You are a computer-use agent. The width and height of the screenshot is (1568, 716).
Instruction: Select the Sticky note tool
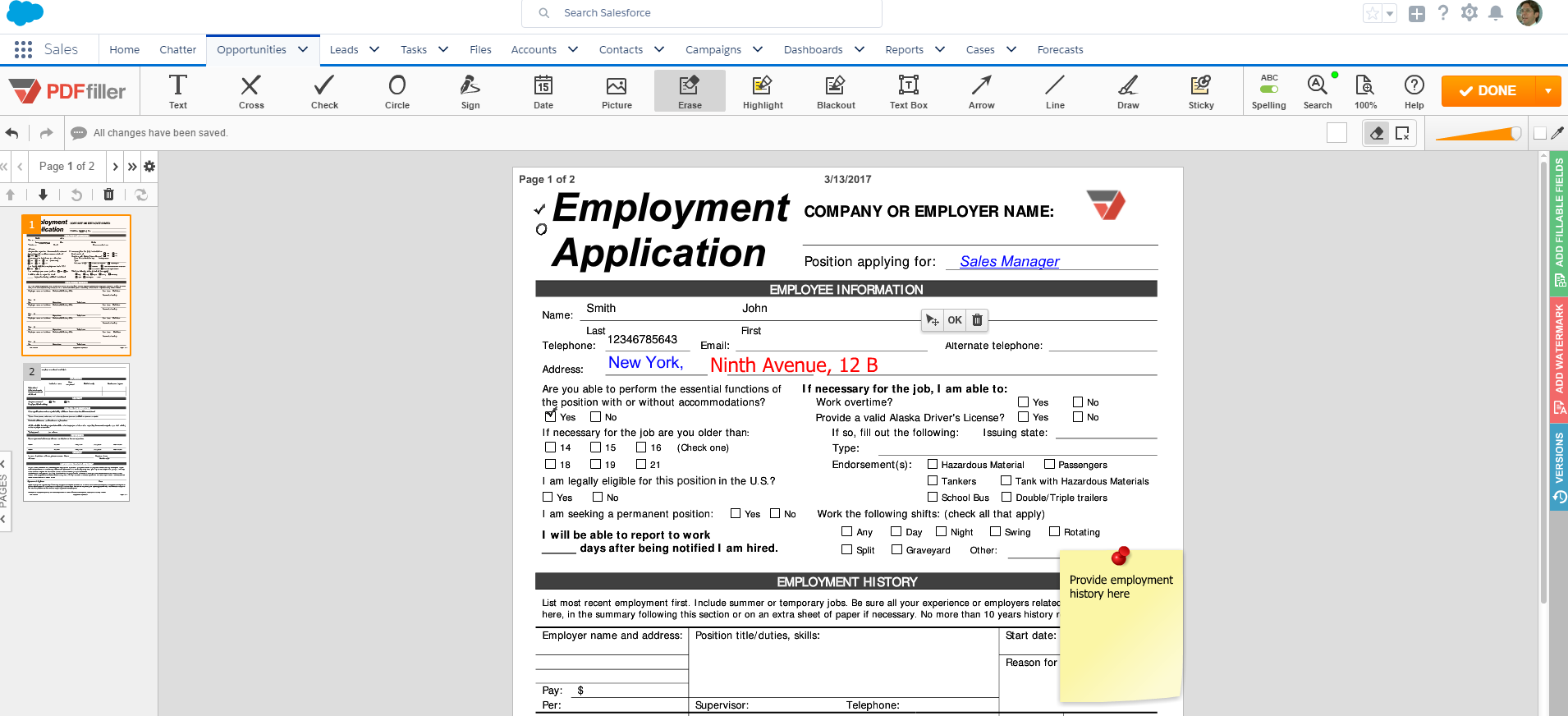tap(1201, 90)
